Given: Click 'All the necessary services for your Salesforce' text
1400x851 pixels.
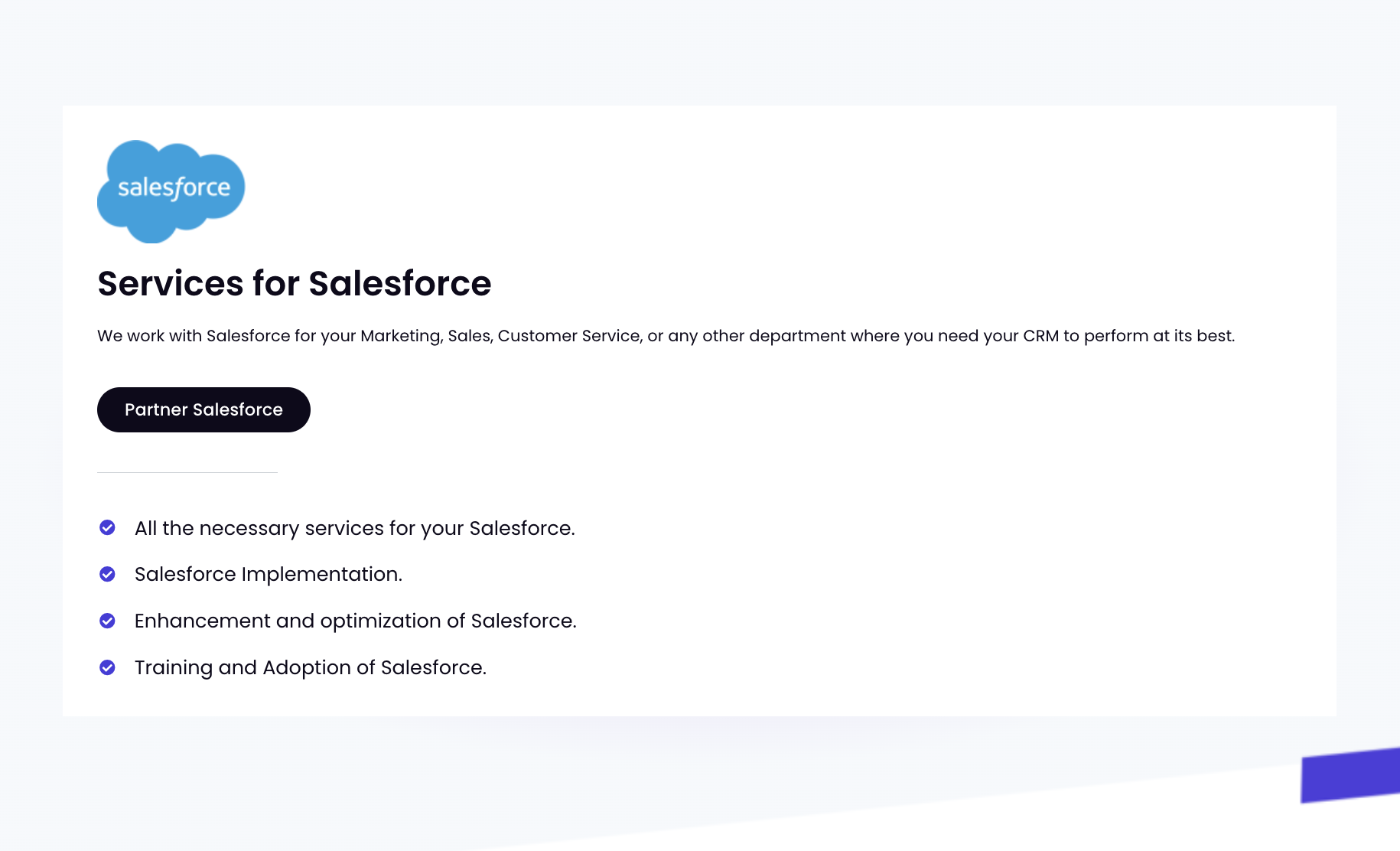Looking at the screenshot, I should point(355,528).
